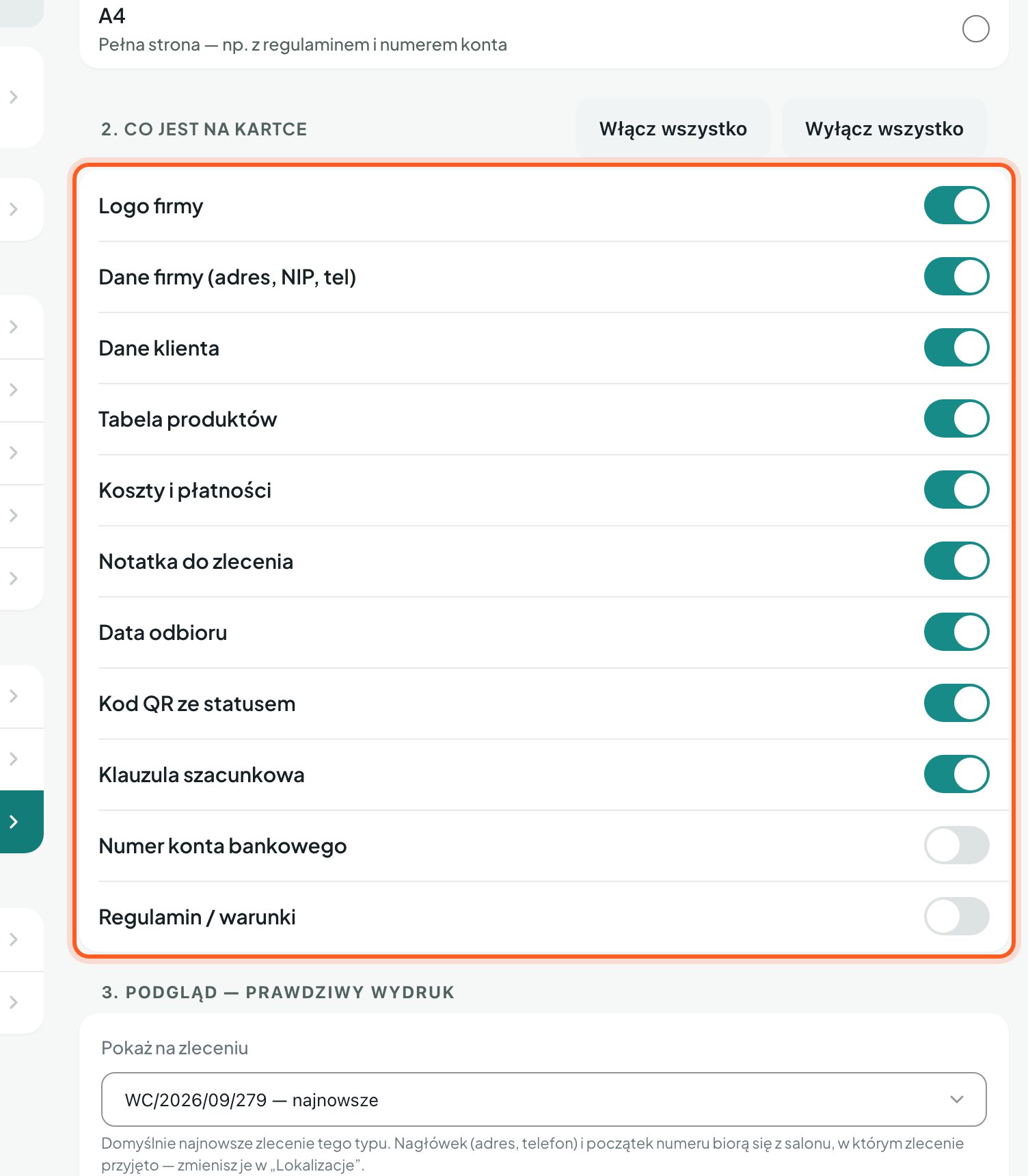Enable the Regulamin / warunki switch
Screen dimensions: 1028x1176
click(956, 916)
